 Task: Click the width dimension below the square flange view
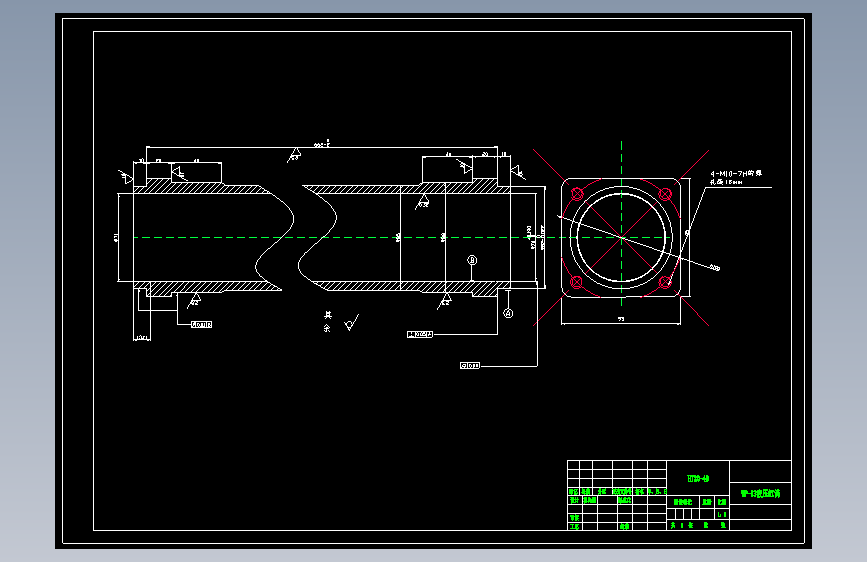coord(620,319)
